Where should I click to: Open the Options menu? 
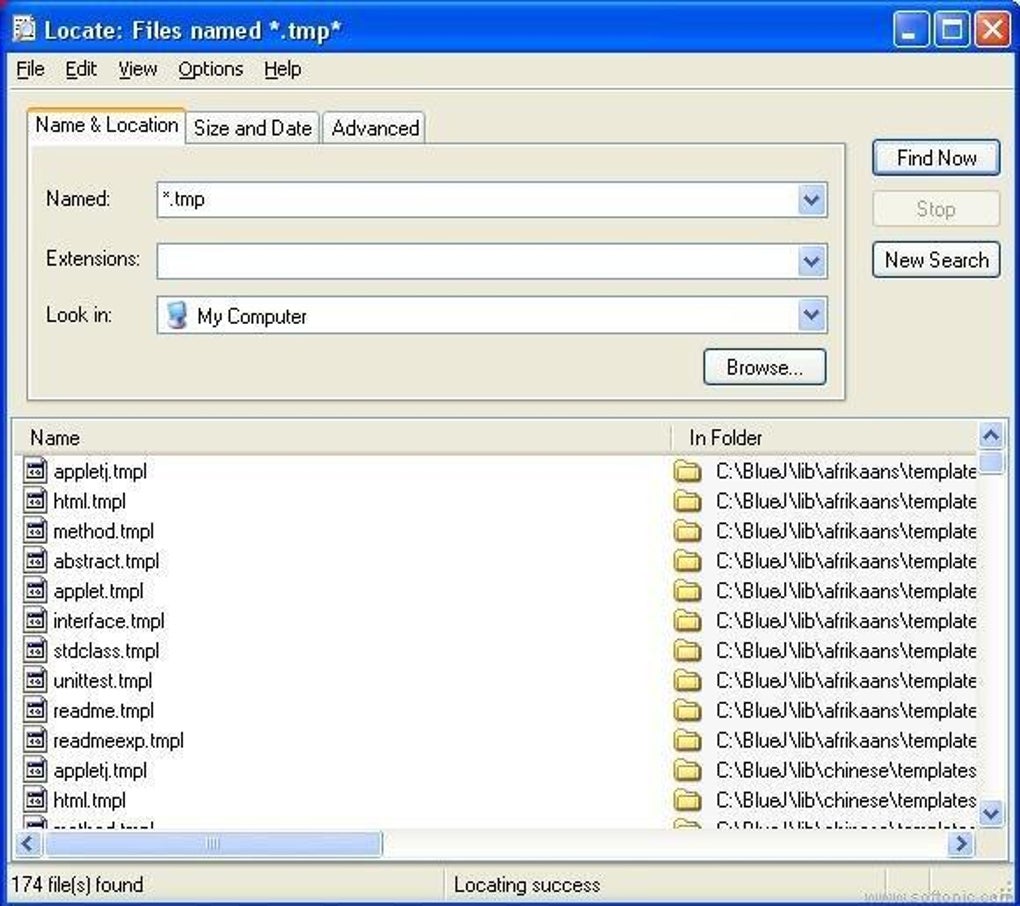point(210,69)
